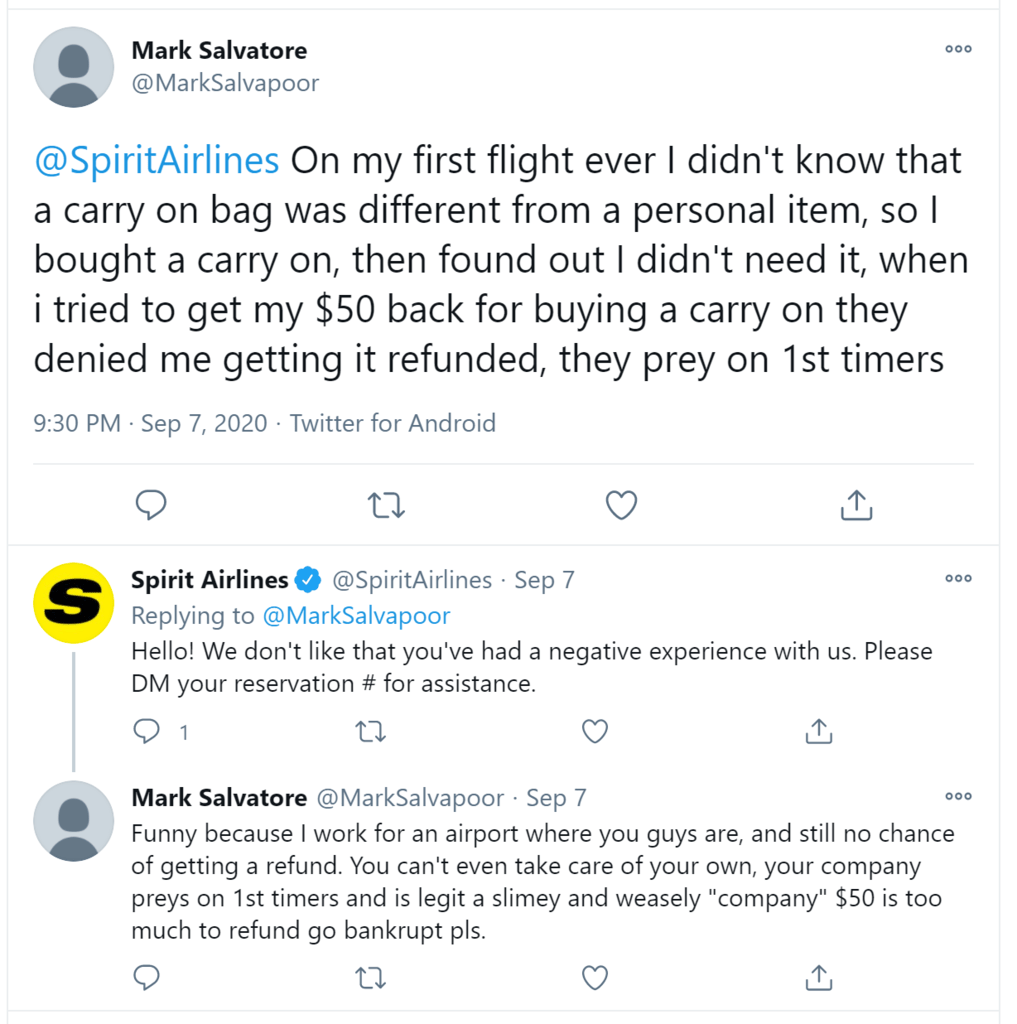Open the @SpiritAirlines mention in the tweet text
The width and height of the screenshot is (1017, 1024).
pyautogui.click(x=155, y=160)
